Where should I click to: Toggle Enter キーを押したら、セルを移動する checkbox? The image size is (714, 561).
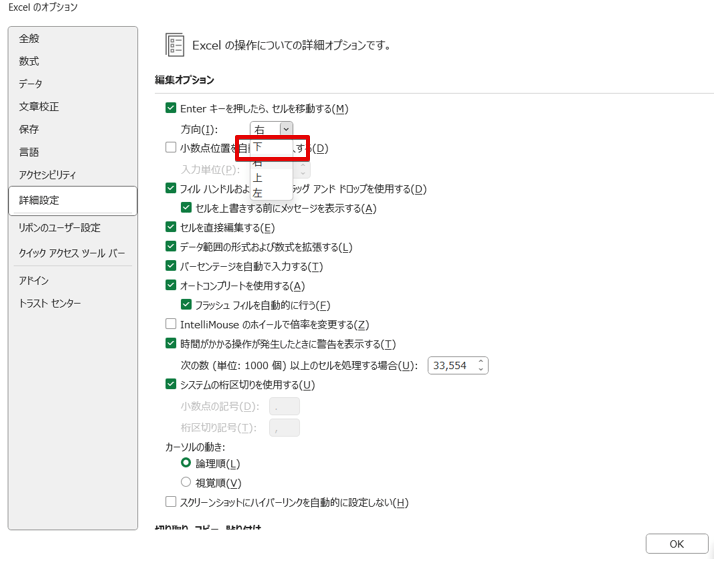pos(171,108)
